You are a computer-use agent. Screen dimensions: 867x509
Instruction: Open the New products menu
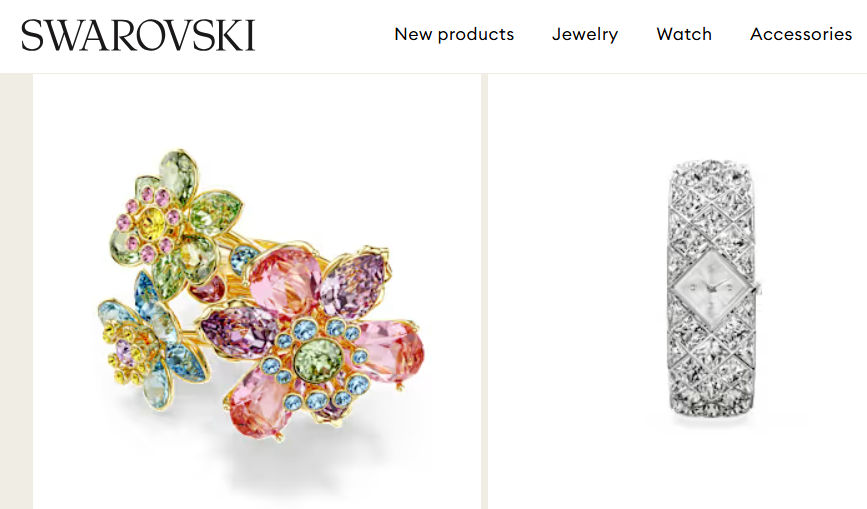tap(454, 34)
